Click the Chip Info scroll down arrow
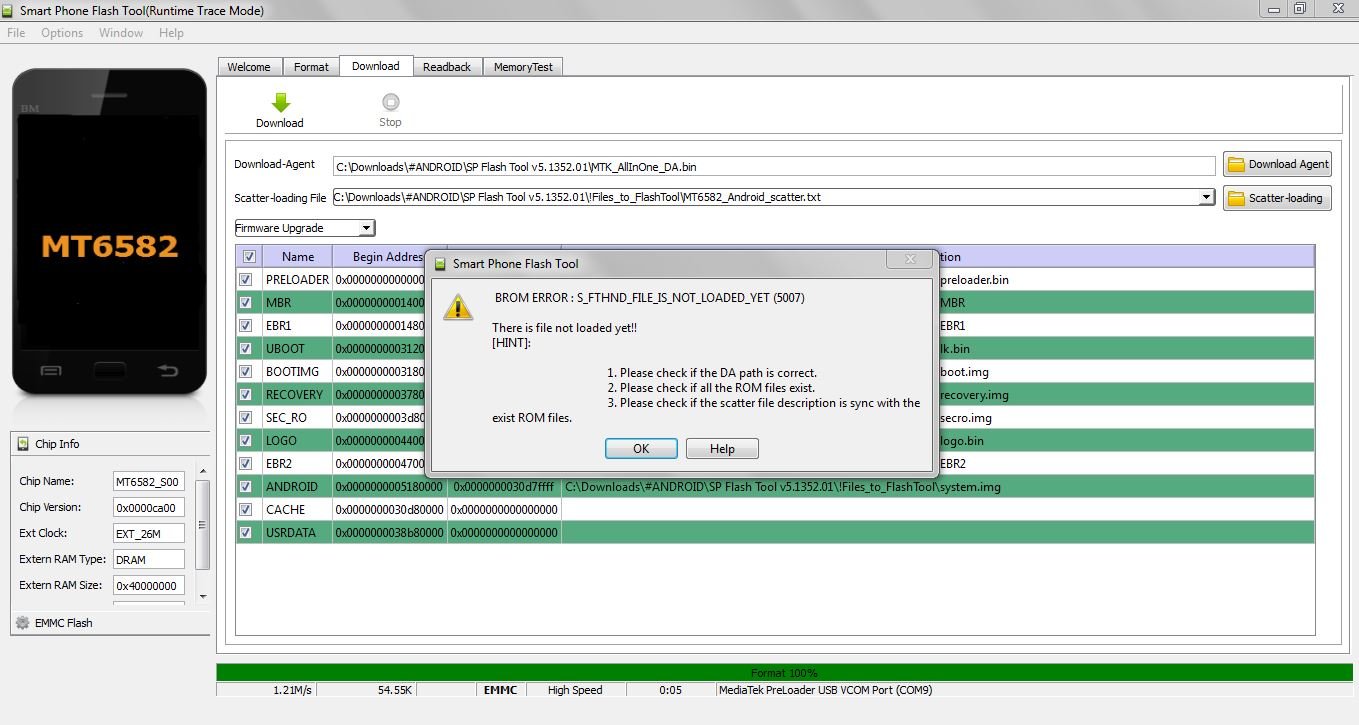 203,597
